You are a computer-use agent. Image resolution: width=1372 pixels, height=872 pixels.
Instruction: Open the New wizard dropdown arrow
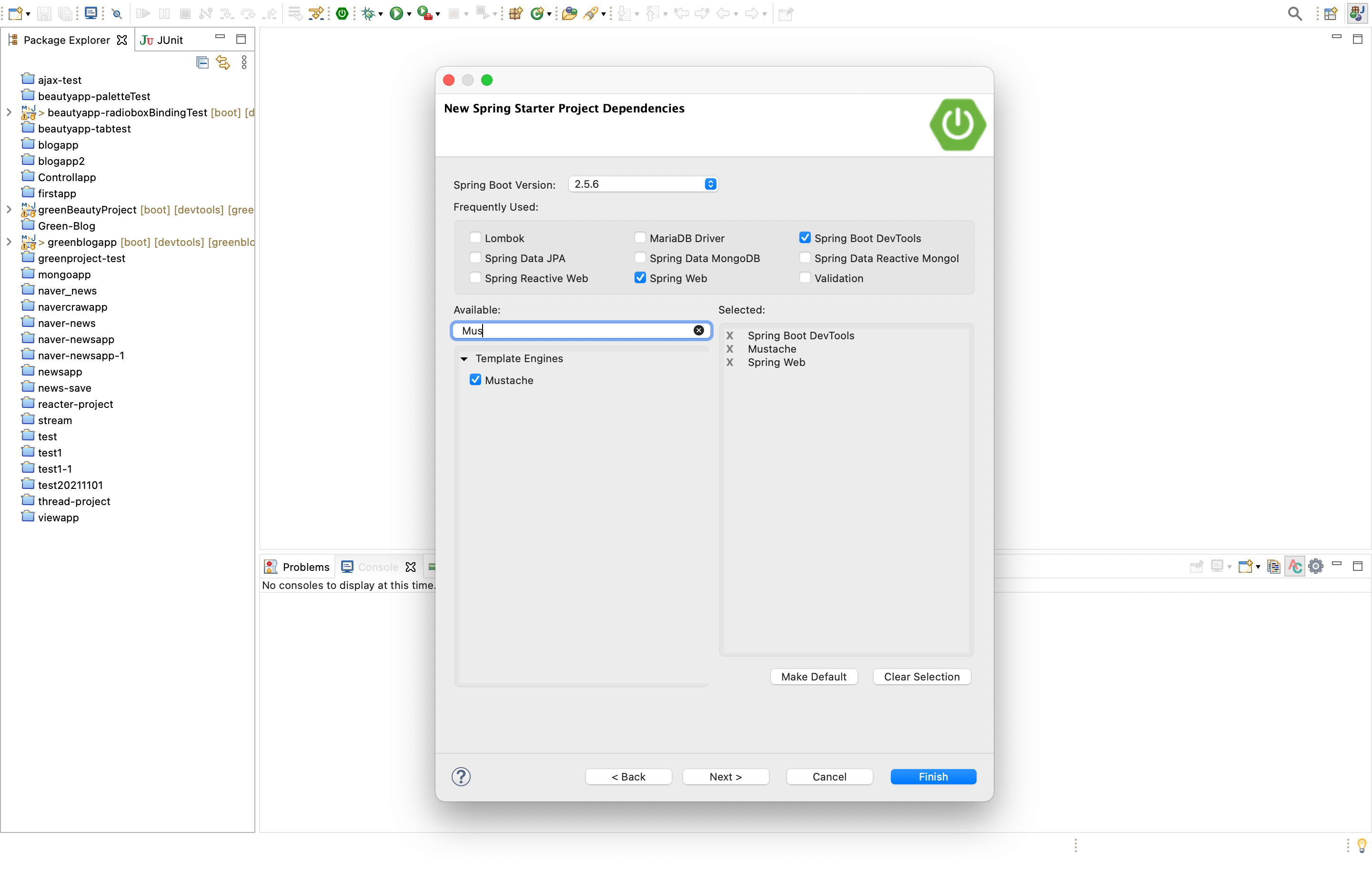[27, 14]
